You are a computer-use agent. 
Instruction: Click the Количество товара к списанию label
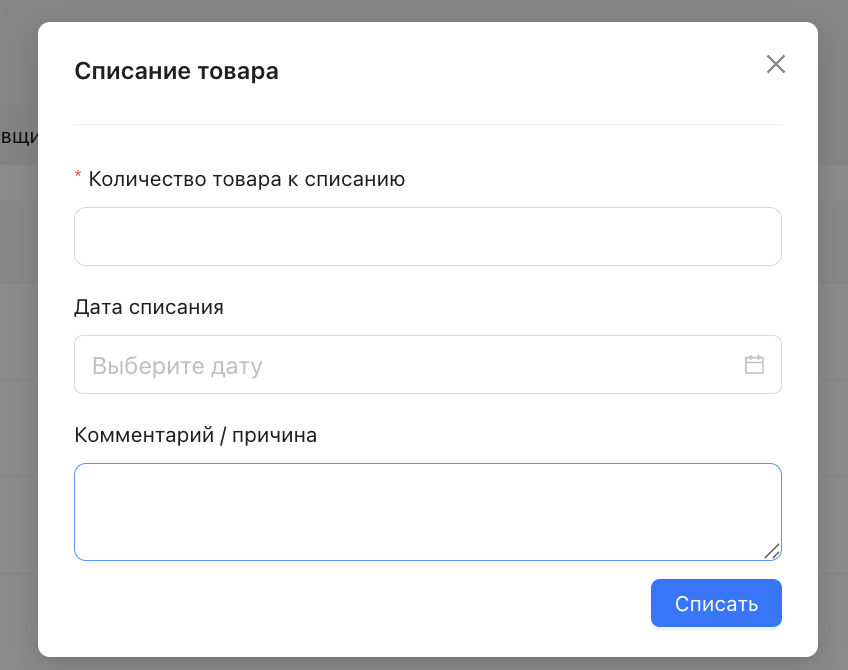point(246,179)
